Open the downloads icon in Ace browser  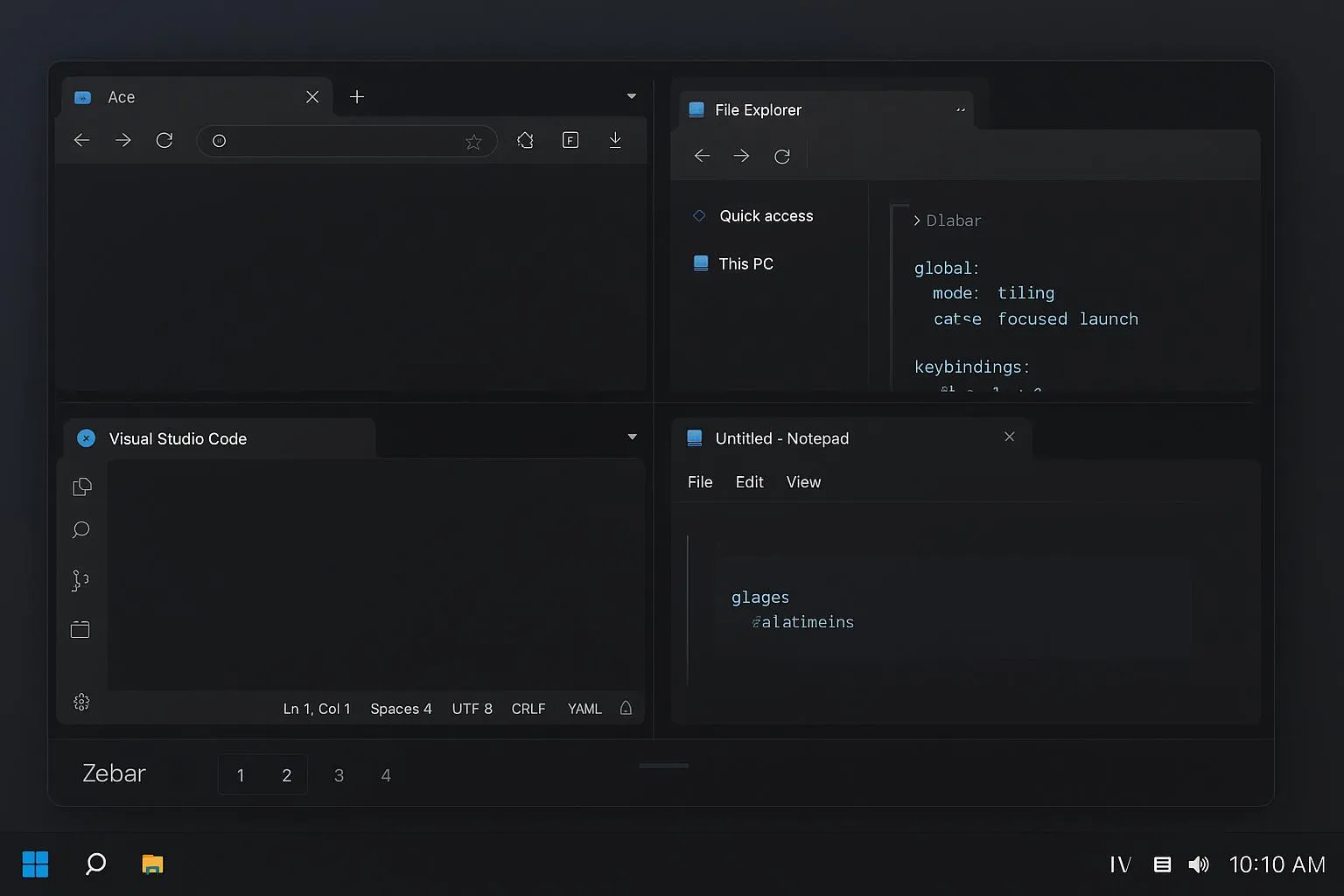point(615,140)
